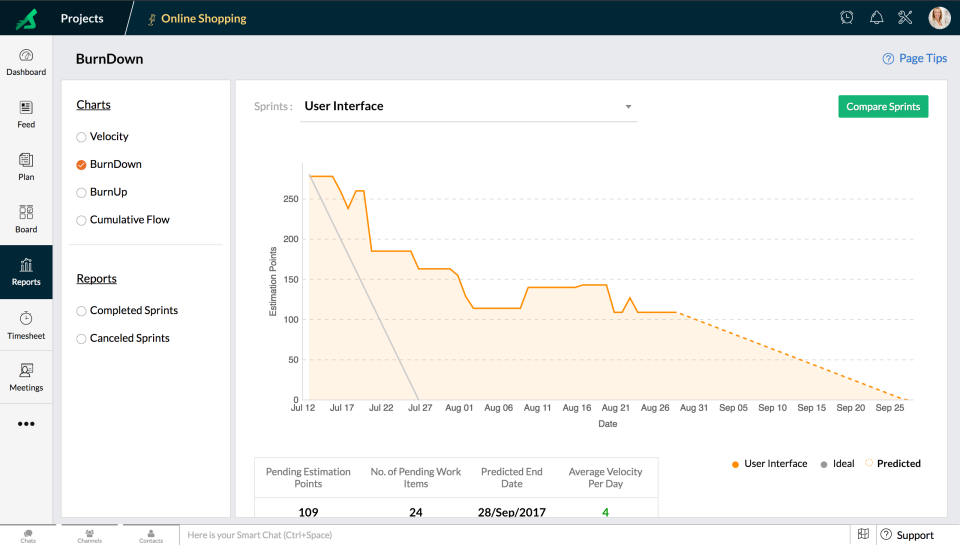Open the more options ellipsis in sidebar
The height and width of the screenshot is (545, 960).
pyautogui.click(x=26, y=424)
